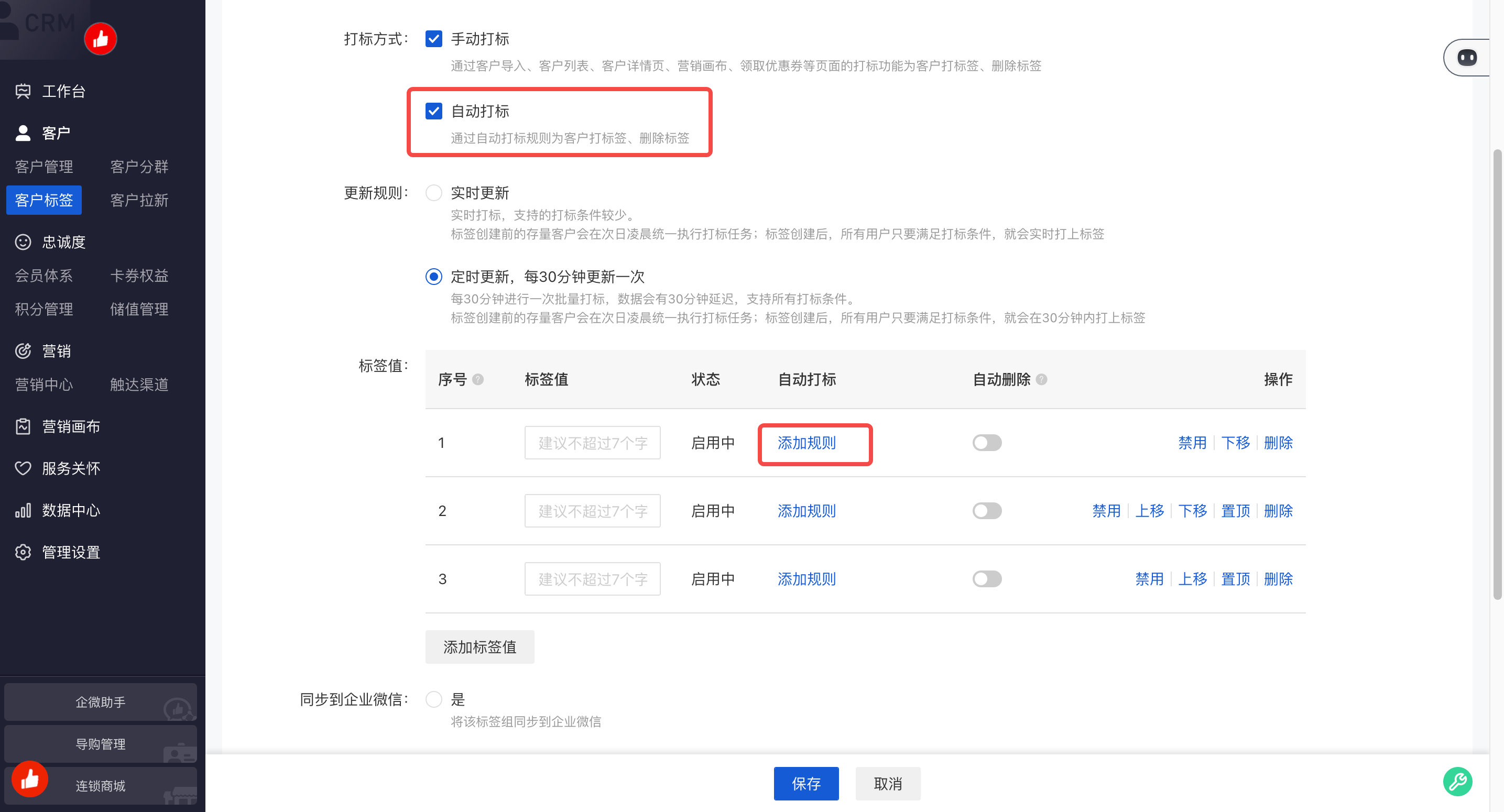
Task: Open 会员体系 in the sidebar
Action: click(x=44, y=276)
